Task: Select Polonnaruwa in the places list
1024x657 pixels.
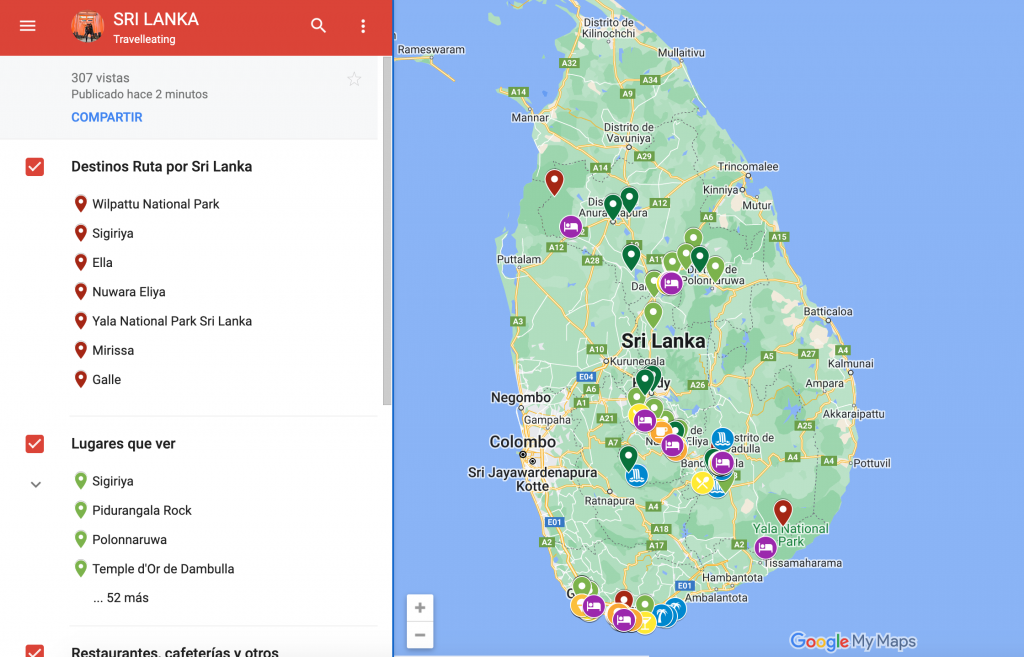Action: click(x=129, y=540)
